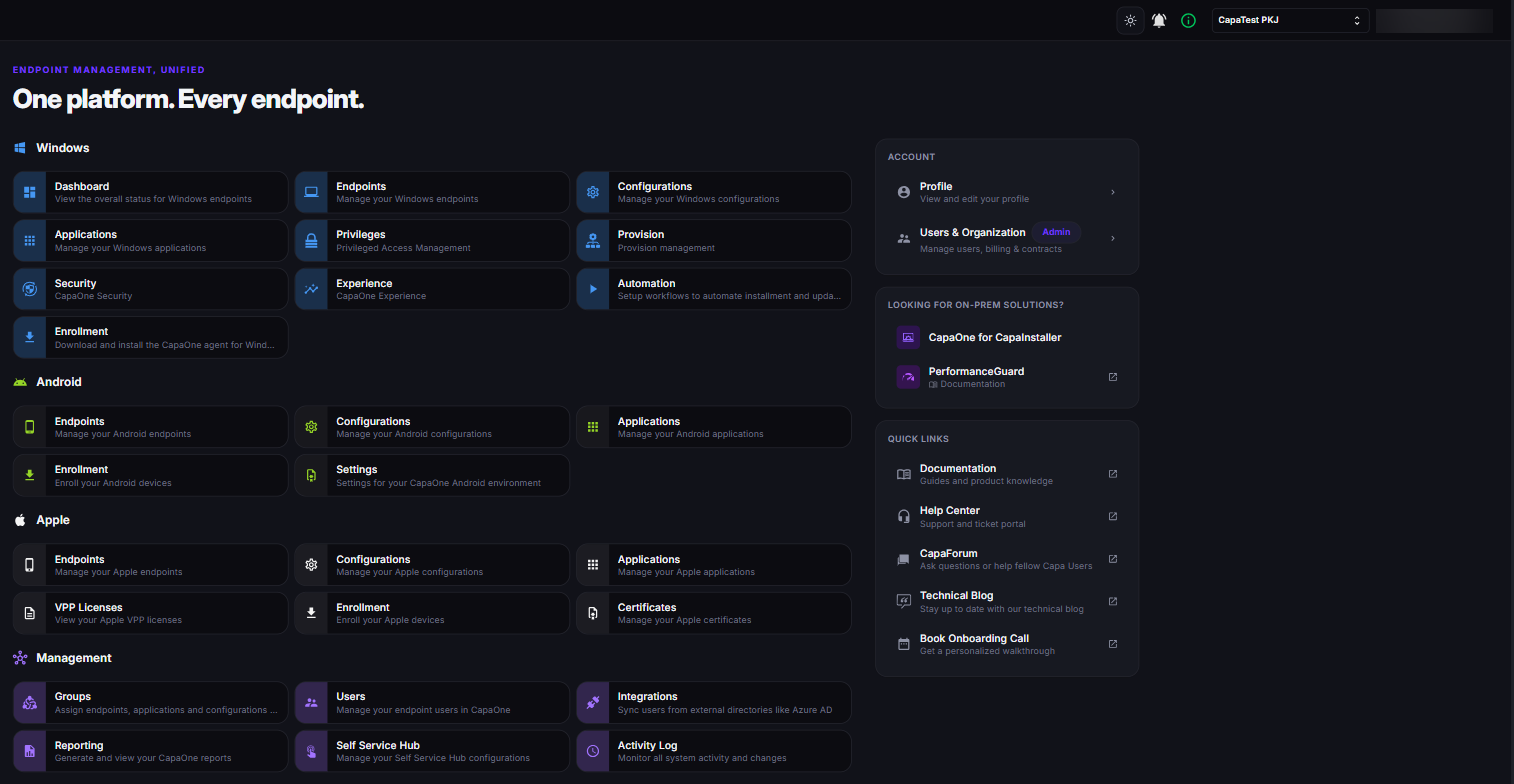Open the Automation play icon
Viewport: 1514px width, 784px height.
pos(593,289)
